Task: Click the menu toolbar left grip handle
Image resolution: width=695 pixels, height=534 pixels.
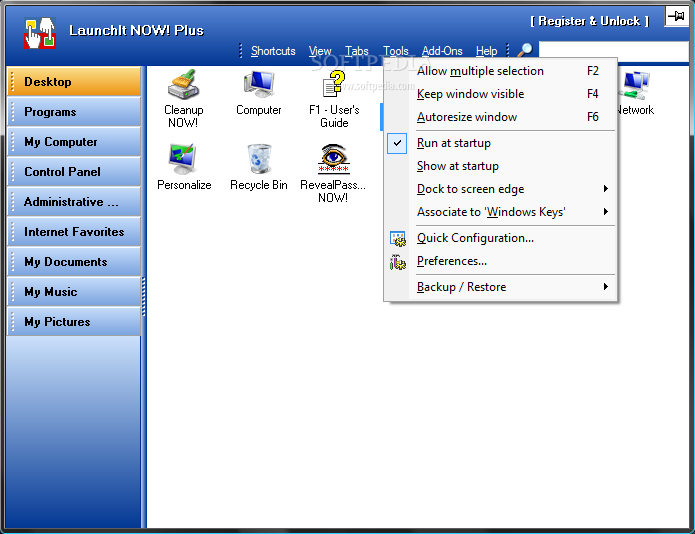Action: pos(241,51)
